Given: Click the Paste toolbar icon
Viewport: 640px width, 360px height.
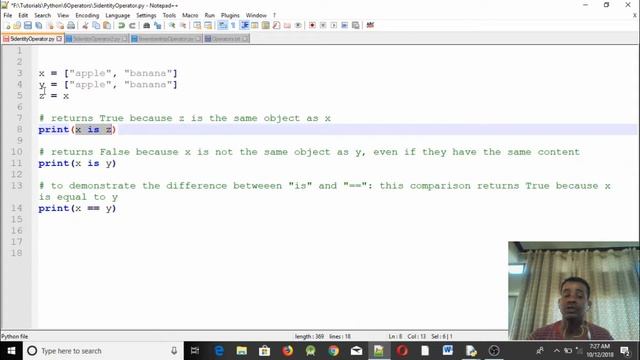Looking at the screenshot, I should click(x=107, y=26).
